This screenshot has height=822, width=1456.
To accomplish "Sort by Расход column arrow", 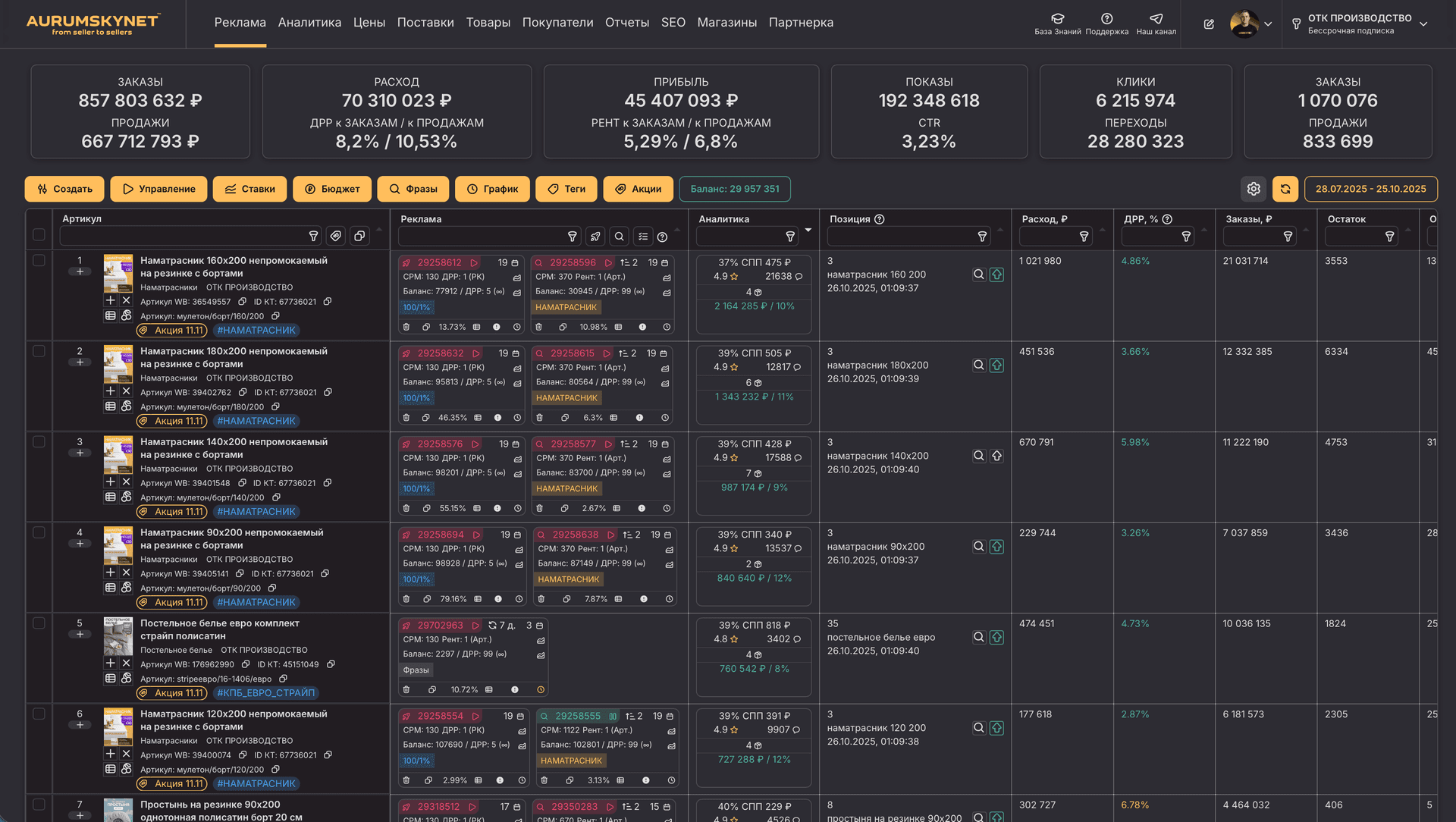I will (x=1103, y=230).
